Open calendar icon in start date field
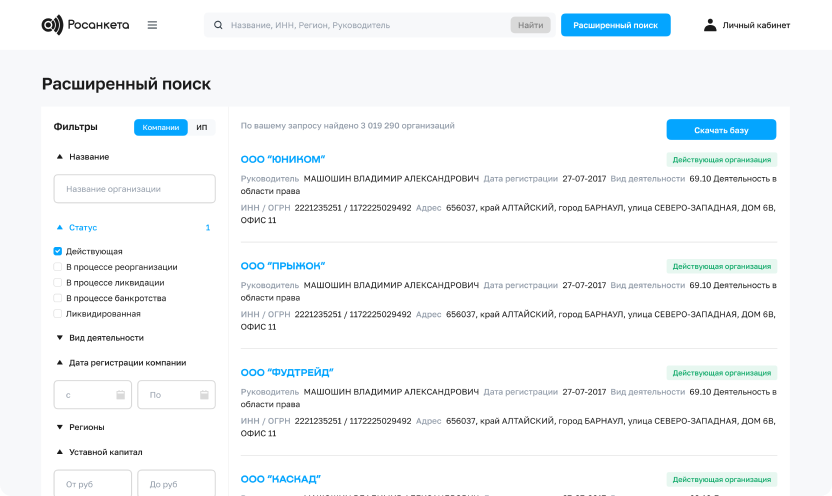Screen dimensions: 832x496 pos(120,395)
